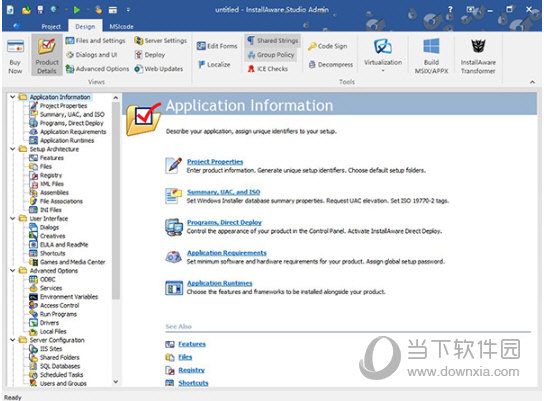Screen dimensions: 544x401
Task: Select File Associations tree item
Action: pyautogui.click(x=61, y=201)
